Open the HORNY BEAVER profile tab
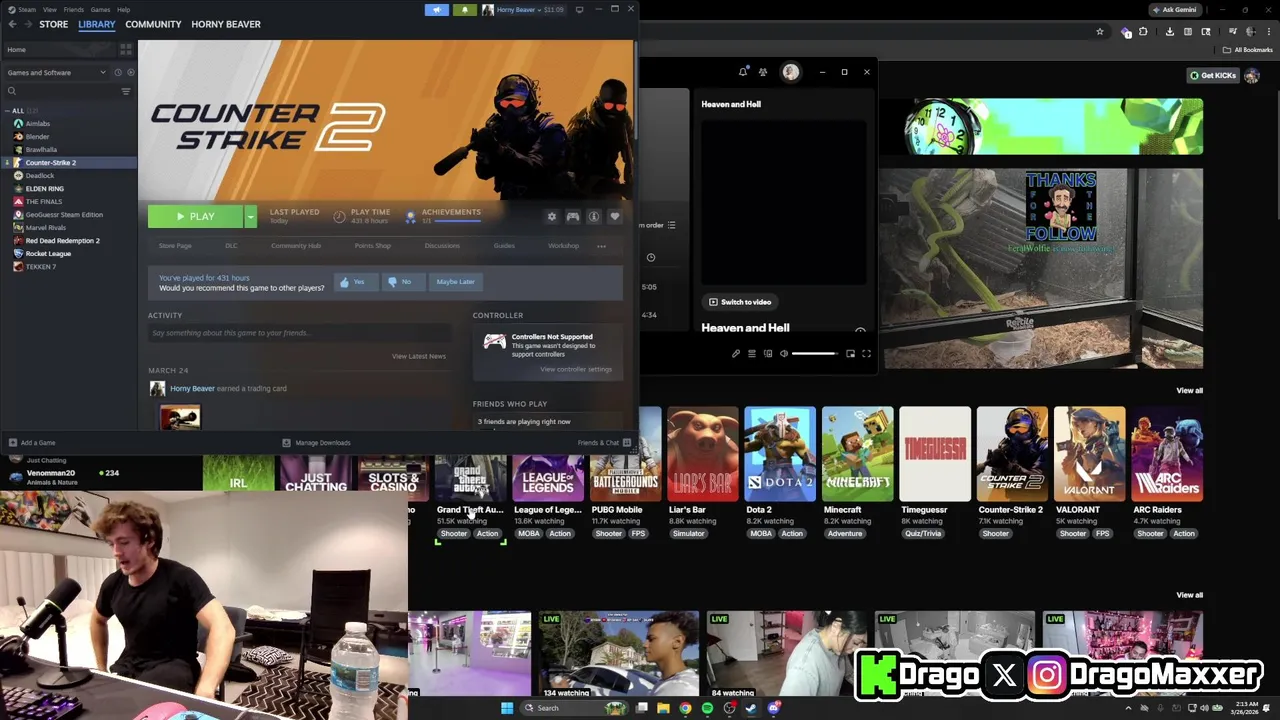 pyautogui.click(x=226, y=24)
